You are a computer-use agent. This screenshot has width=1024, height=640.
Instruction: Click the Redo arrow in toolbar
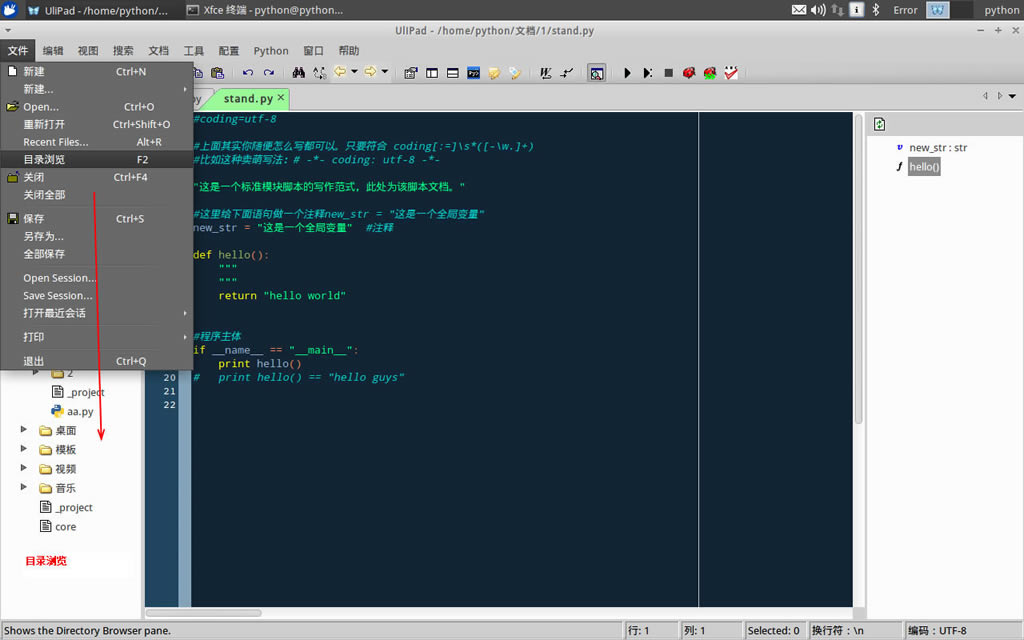click(x=269, y=73)
